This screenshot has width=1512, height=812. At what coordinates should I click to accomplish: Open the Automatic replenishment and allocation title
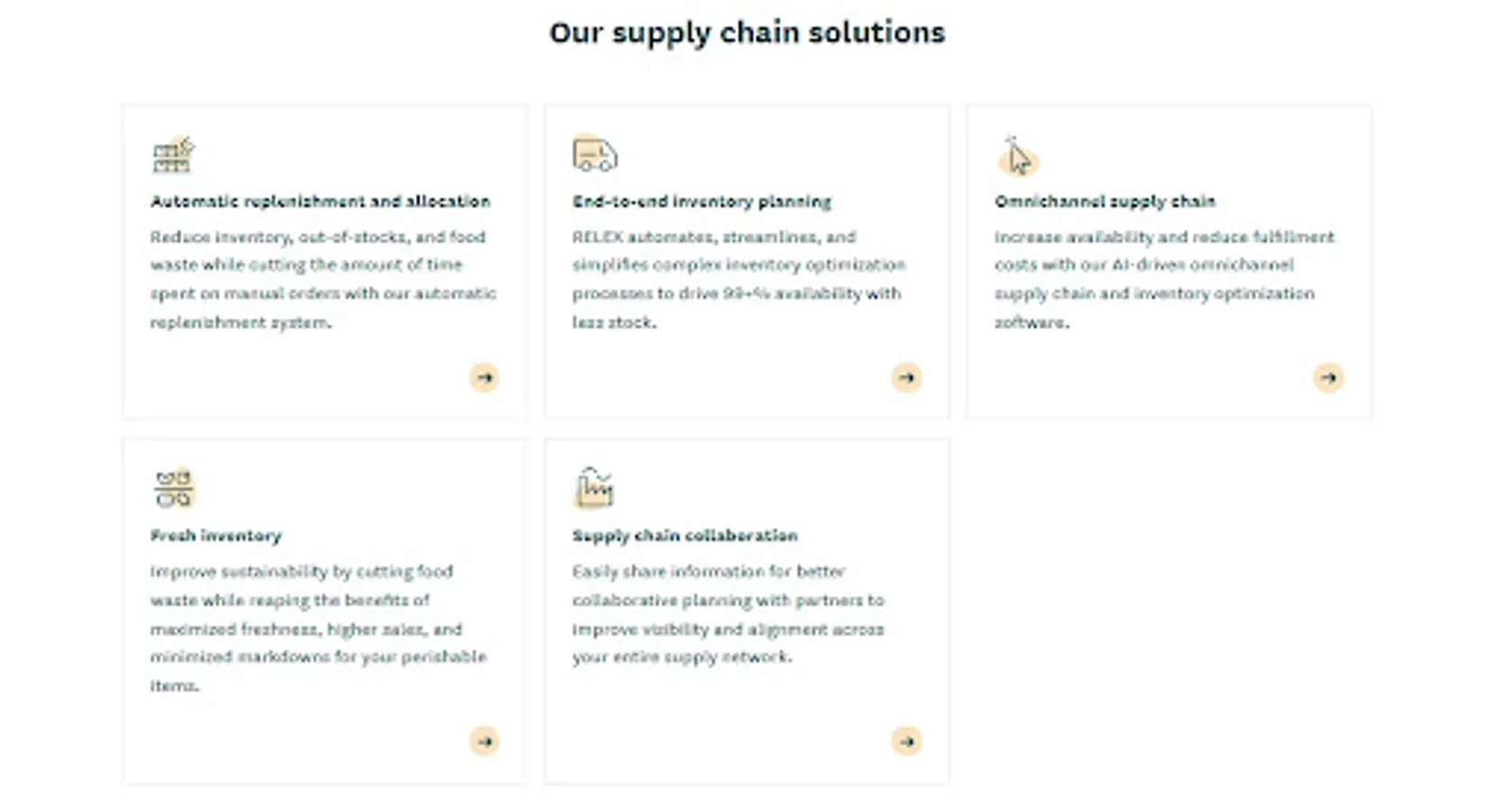(x=320, y=201)
